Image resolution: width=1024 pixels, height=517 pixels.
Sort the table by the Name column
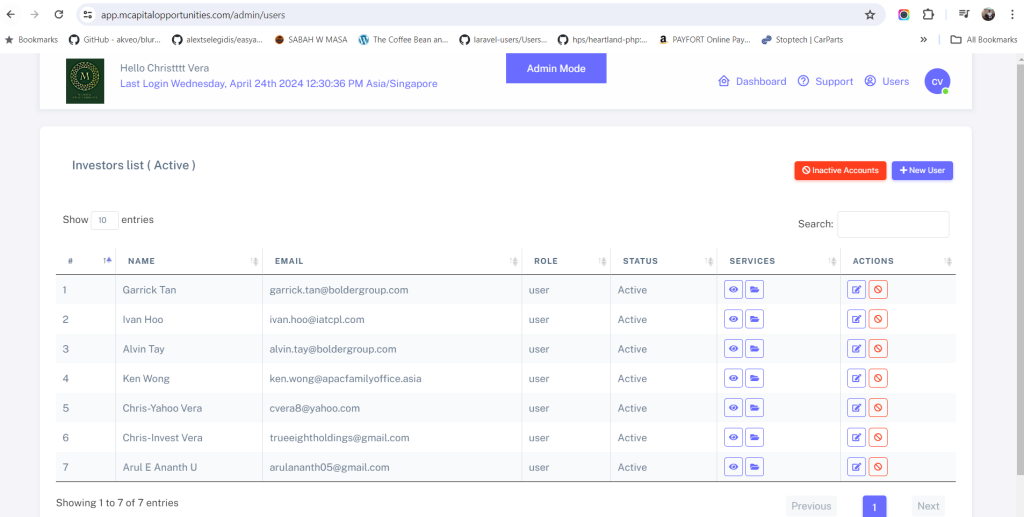(x=188, y=261)
